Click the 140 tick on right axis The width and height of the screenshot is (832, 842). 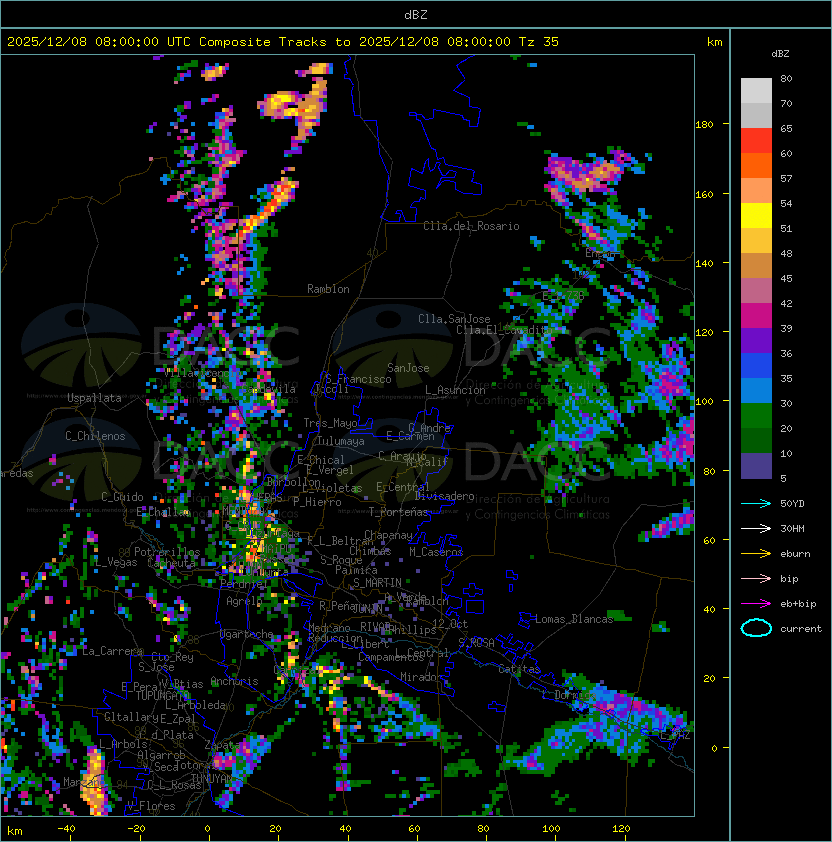(704, 263)
